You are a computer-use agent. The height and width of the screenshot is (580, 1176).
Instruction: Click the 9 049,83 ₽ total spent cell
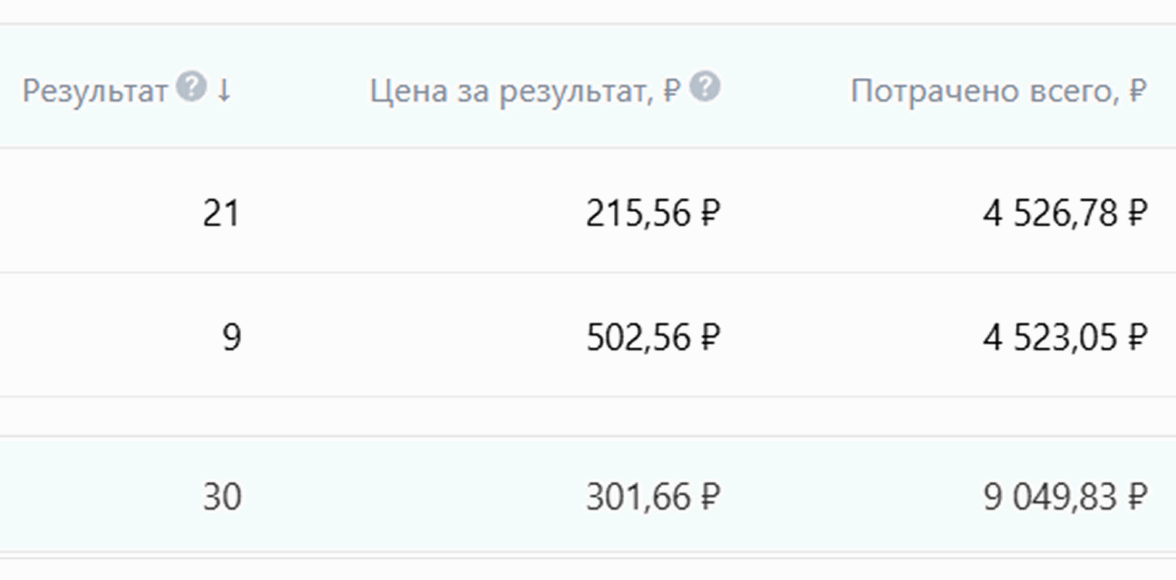click(x=1064, y=496)
